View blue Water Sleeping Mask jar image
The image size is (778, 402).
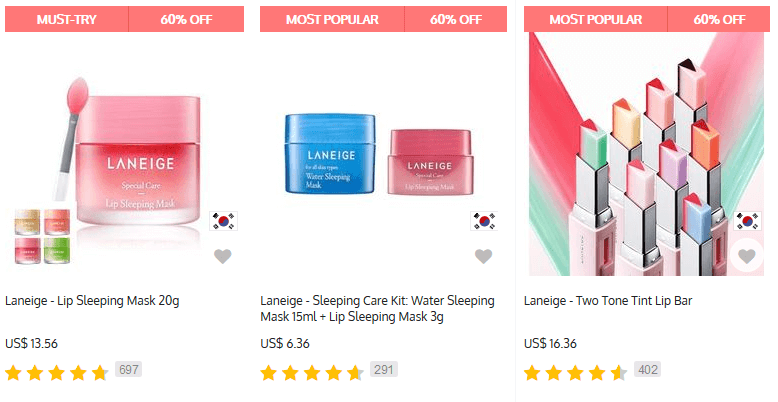[x=330, y=153]
